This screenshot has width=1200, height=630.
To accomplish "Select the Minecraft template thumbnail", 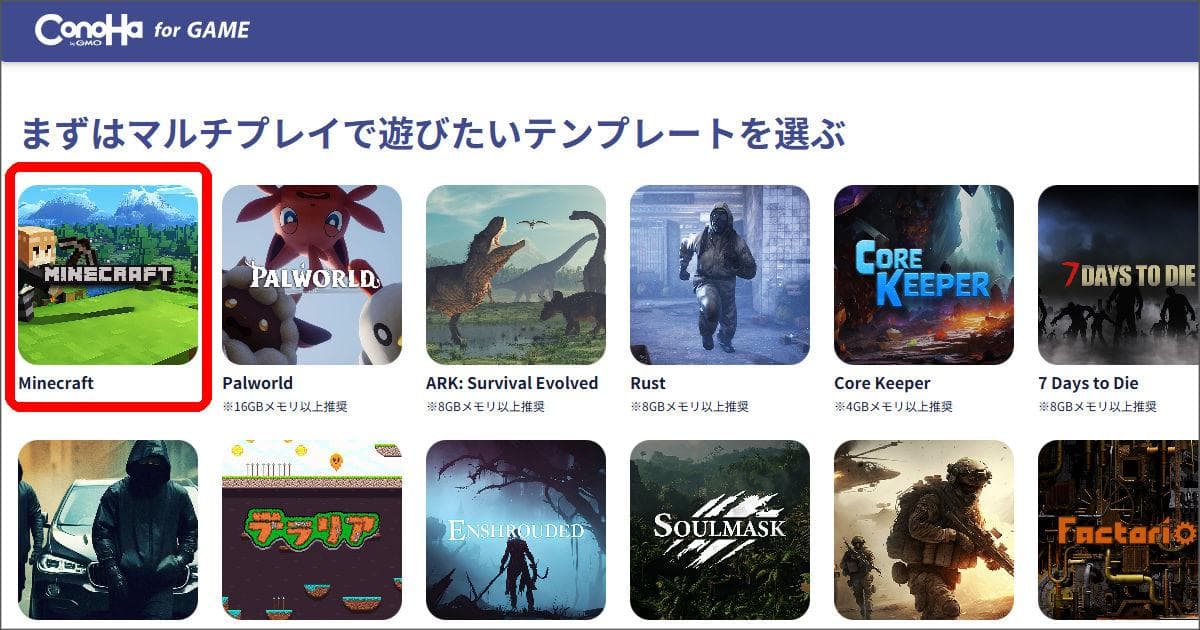I will coord(108,275).
